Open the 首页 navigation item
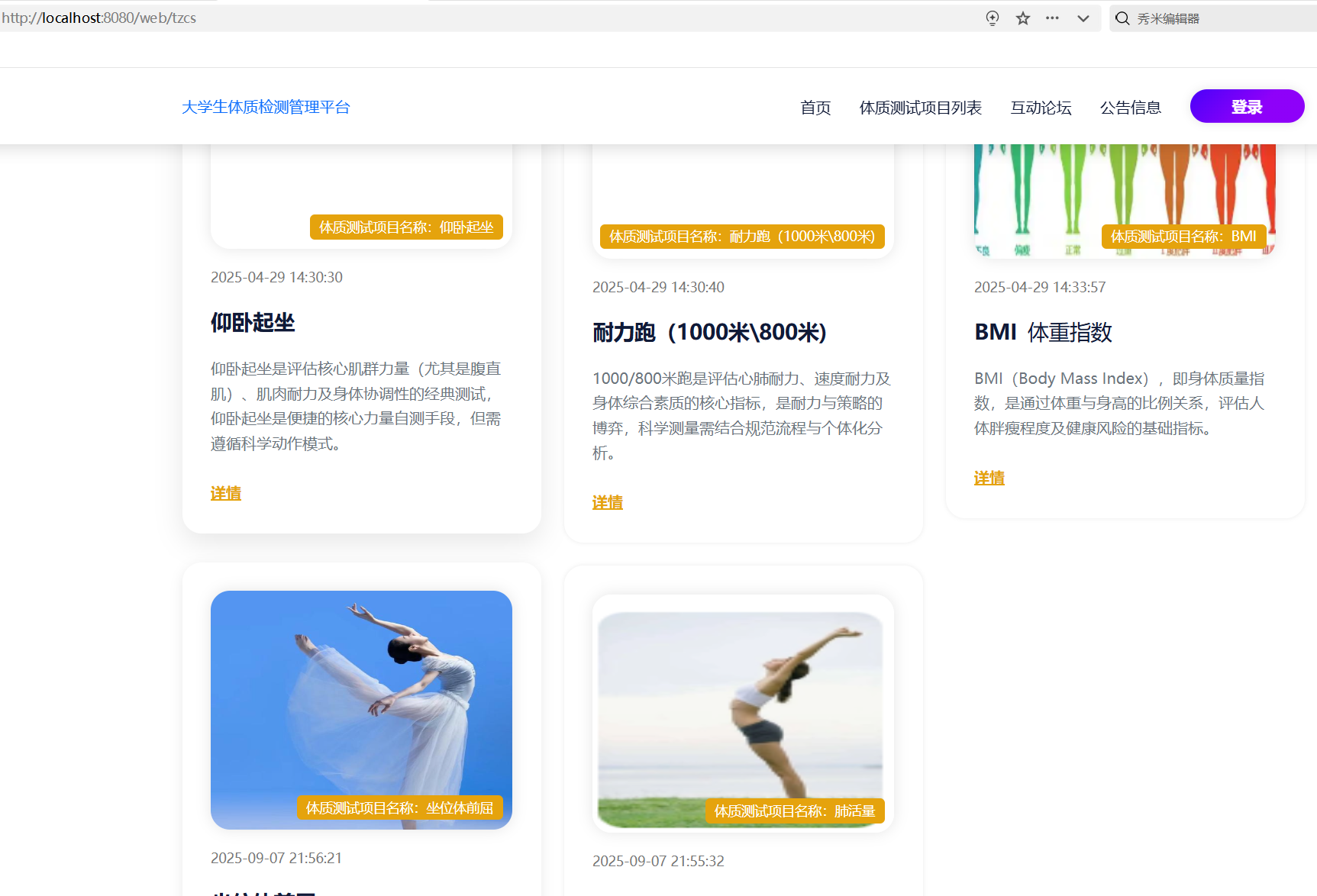 click(815, 108)
